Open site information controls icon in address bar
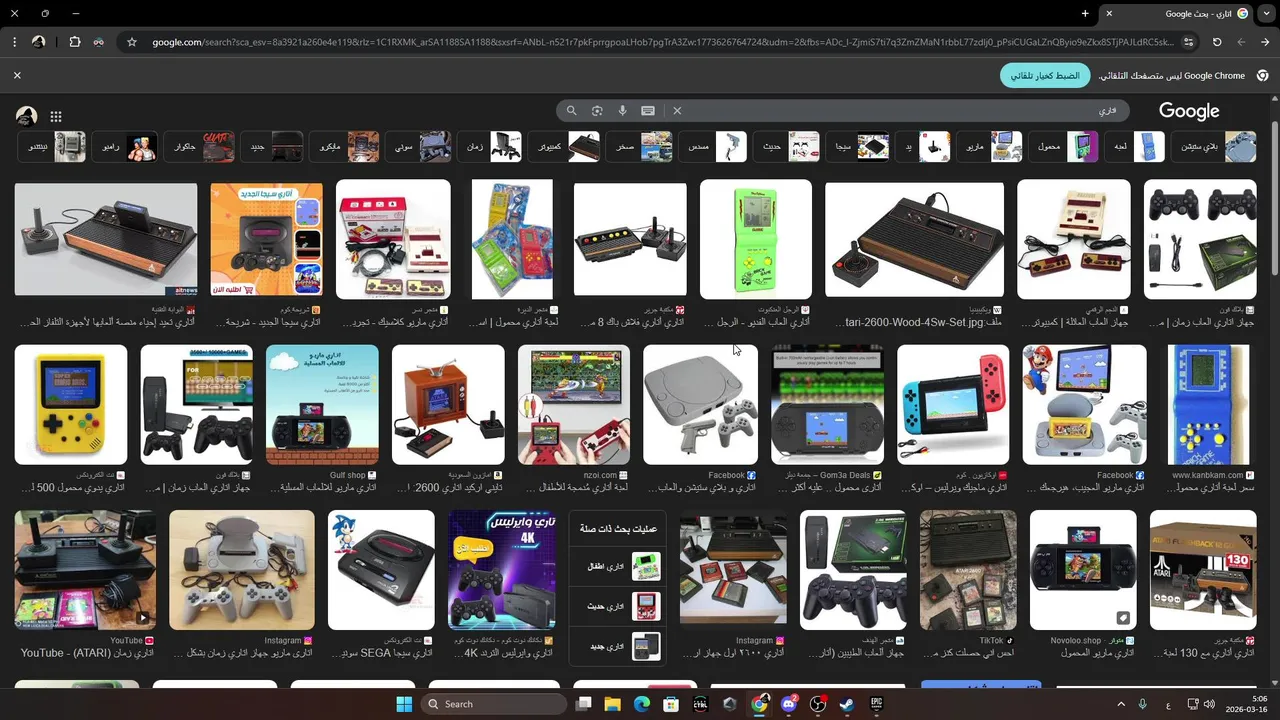The image size is (1280, 720). pyautogui.click(x=1188, y=42)
